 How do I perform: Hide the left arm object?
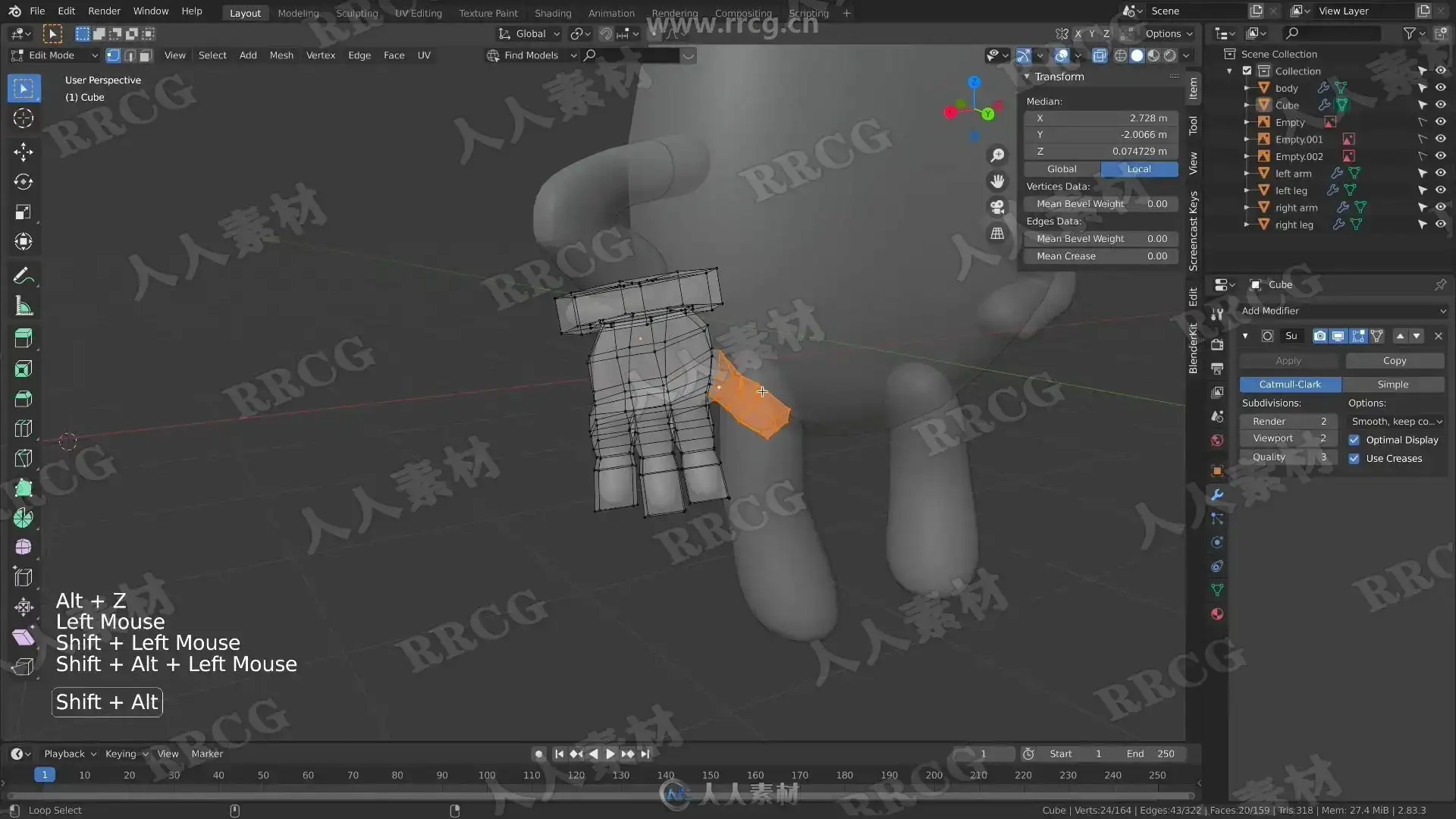(1440, 173)
